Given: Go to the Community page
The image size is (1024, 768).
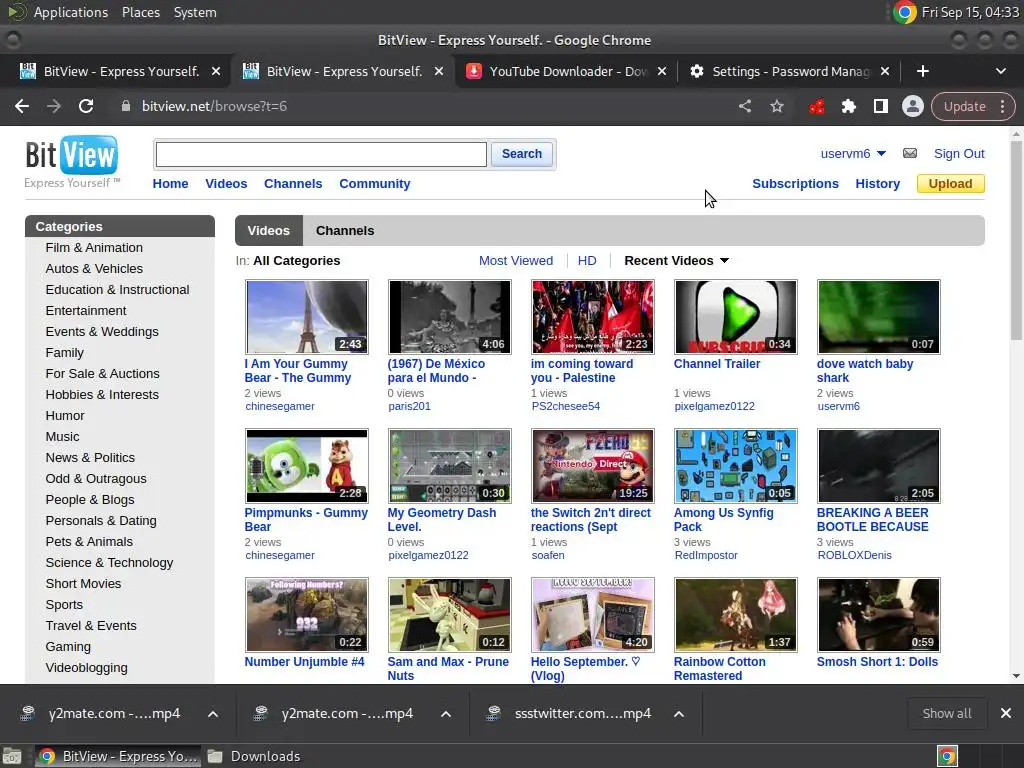Looking at the screenshot, I should (374, 184).
